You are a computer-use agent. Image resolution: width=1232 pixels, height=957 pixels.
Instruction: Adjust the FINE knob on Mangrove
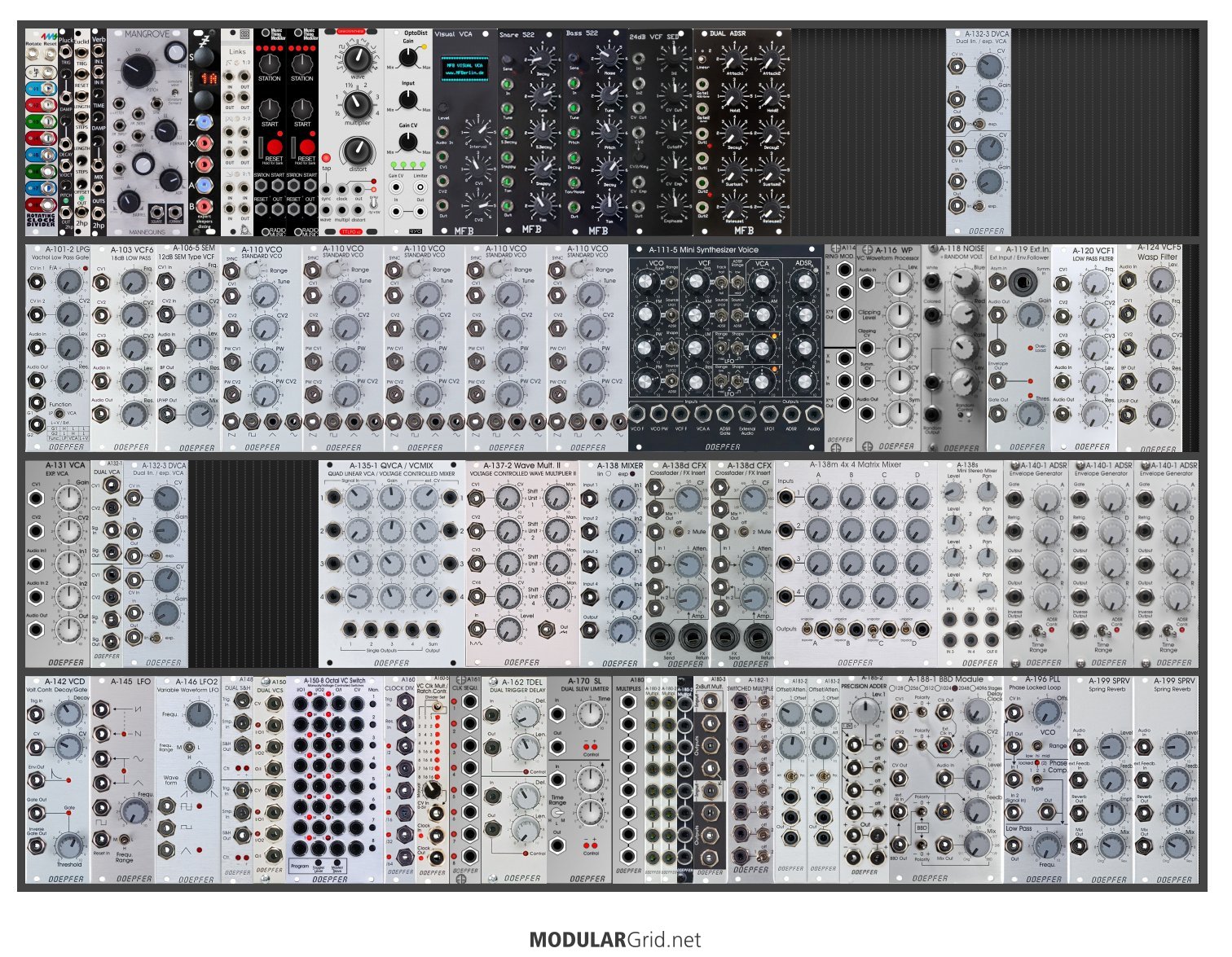174,52
